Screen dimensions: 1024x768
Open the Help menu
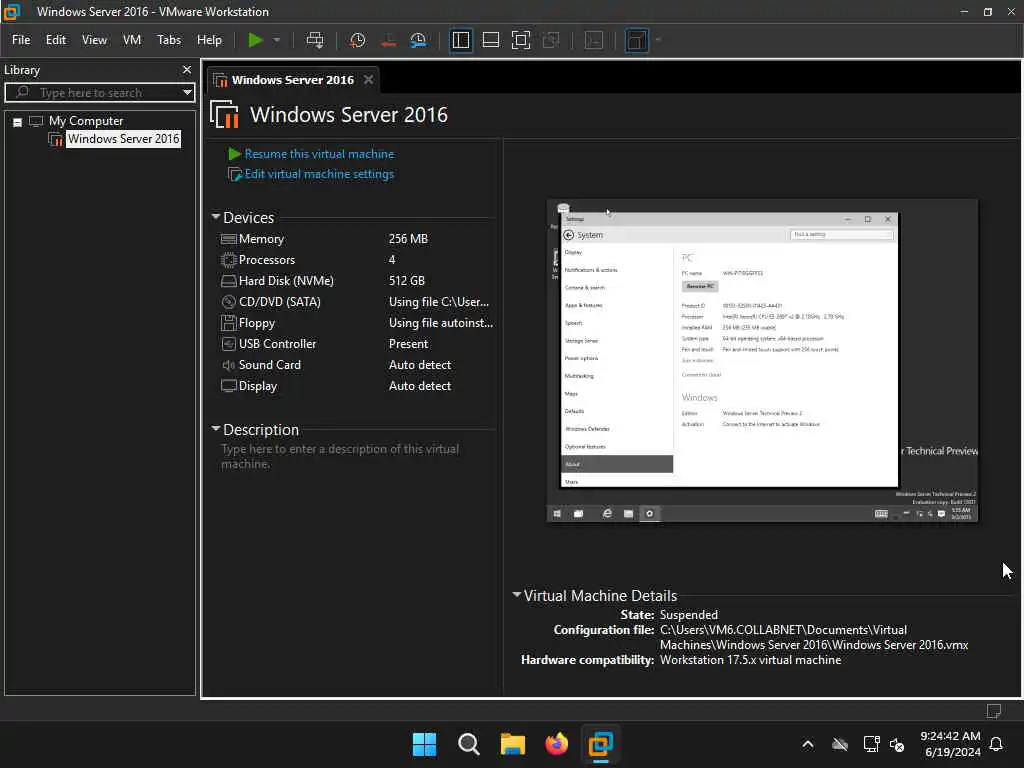pyautogui.click(x=209, y=40)
